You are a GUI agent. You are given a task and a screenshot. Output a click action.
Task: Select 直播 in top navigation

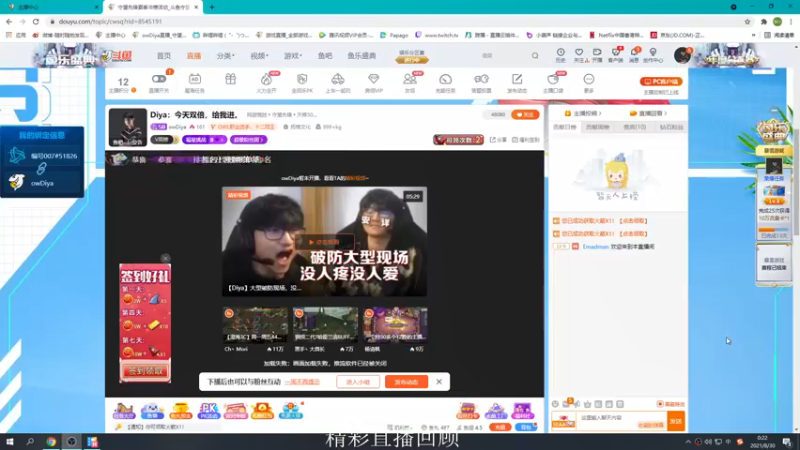pyautogui.click(x=193, y=56)
